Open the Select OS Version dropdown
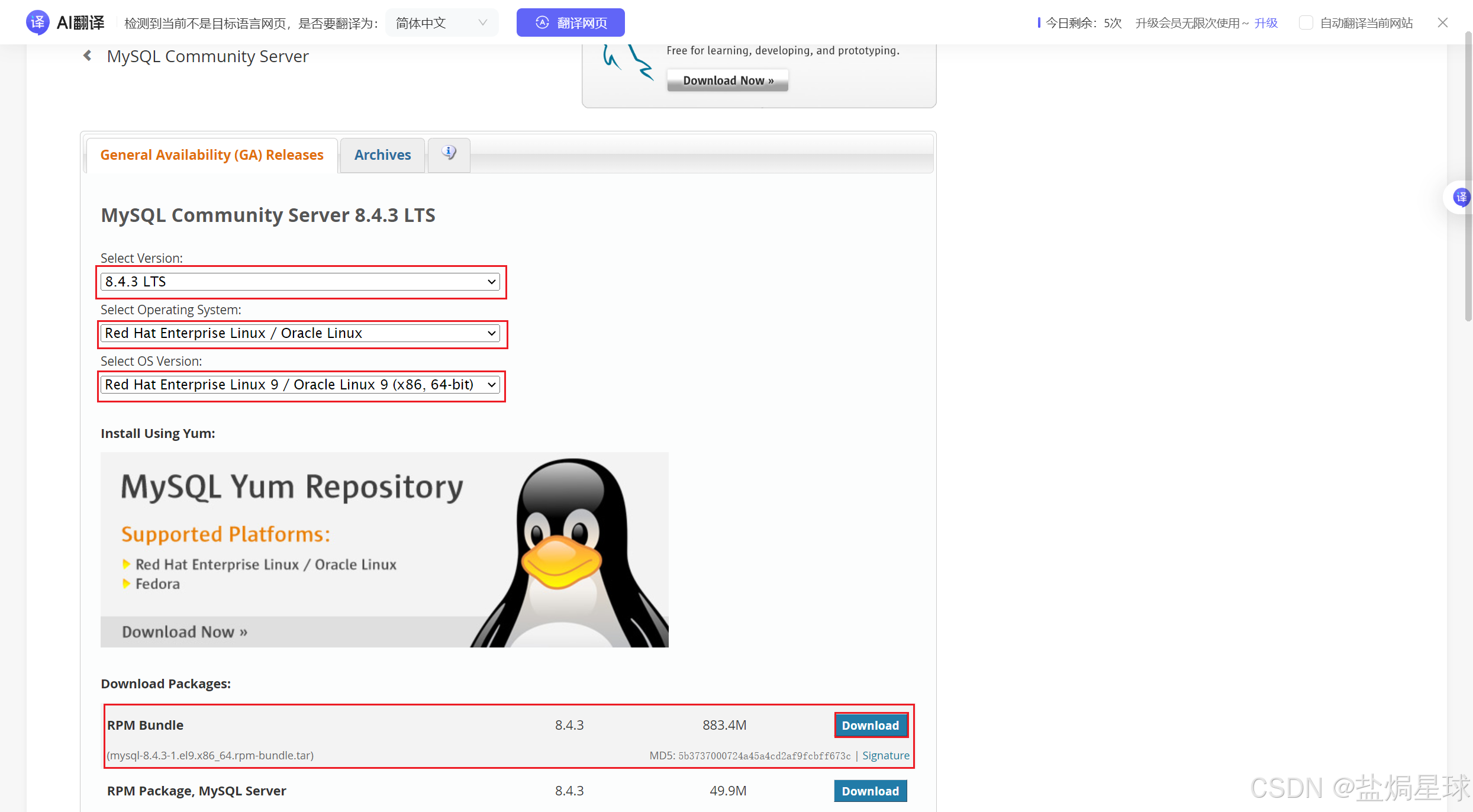This screenshot has height=812, width=1473. pos(301,385)
